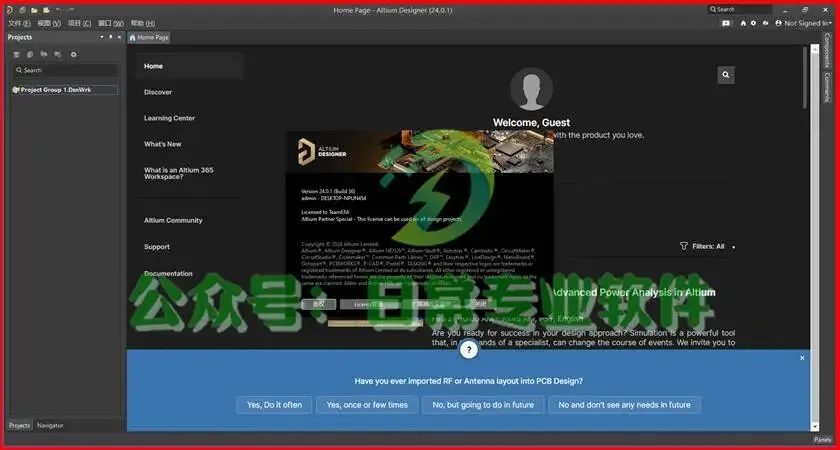The width and height of the screenshot is (840, 450).
Task: Switch to the Projects tab at bottom
Action: pyautogui.click(x=19, y=425)
